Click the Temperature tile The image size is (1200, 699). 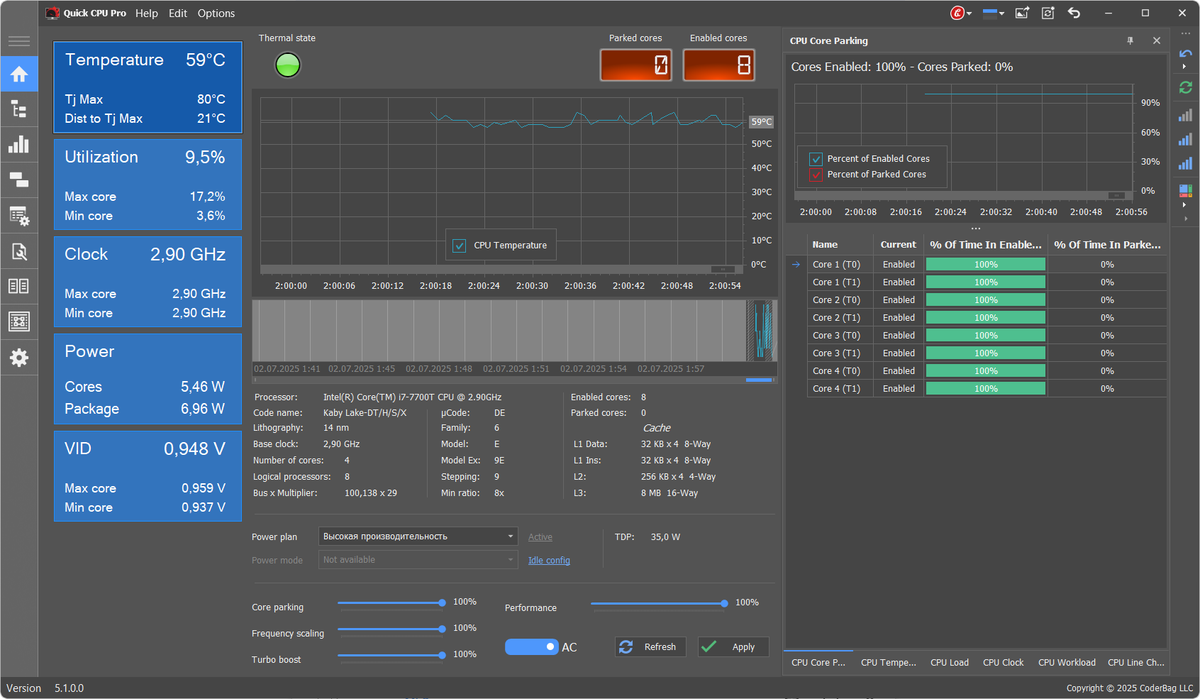click(x=147, y=87)
